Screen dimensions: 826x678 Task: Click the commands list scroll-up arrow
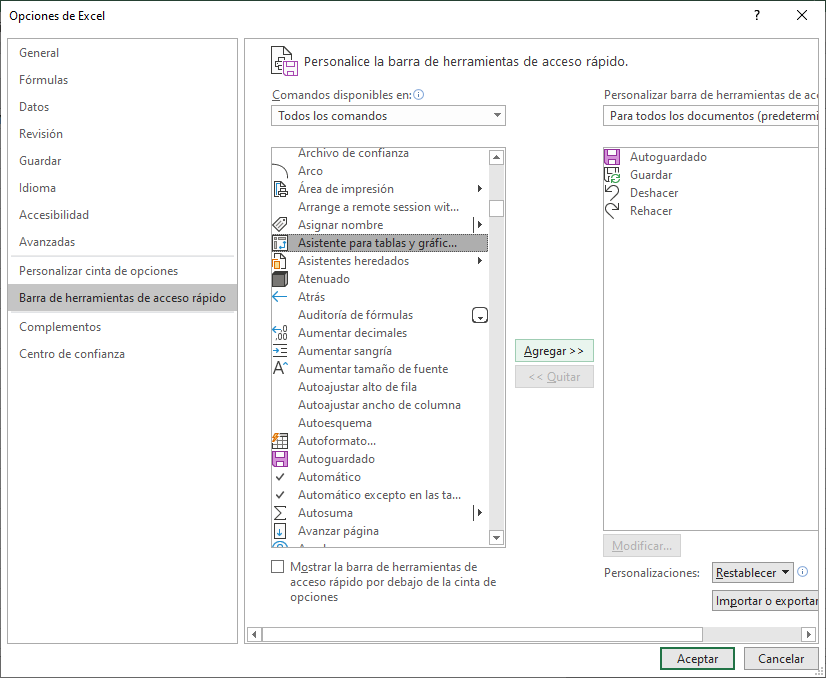coord(496,157)
